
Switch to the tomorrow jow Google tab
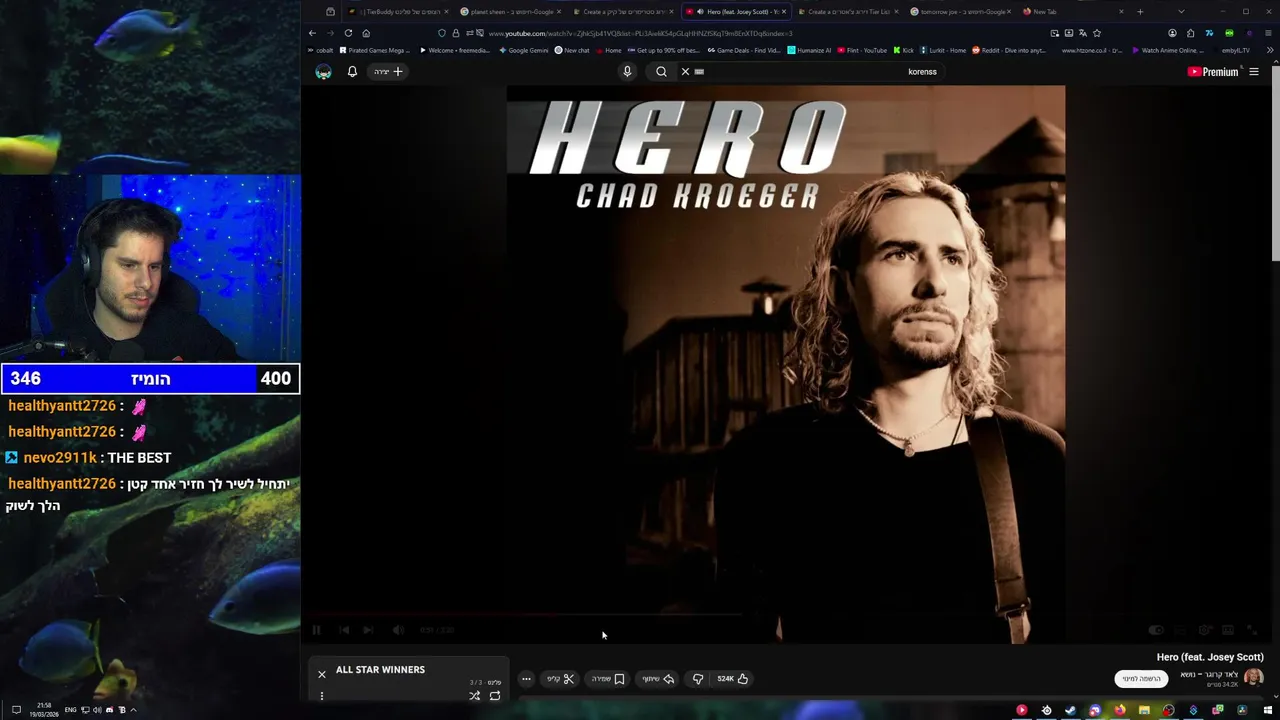click(960, 12)
